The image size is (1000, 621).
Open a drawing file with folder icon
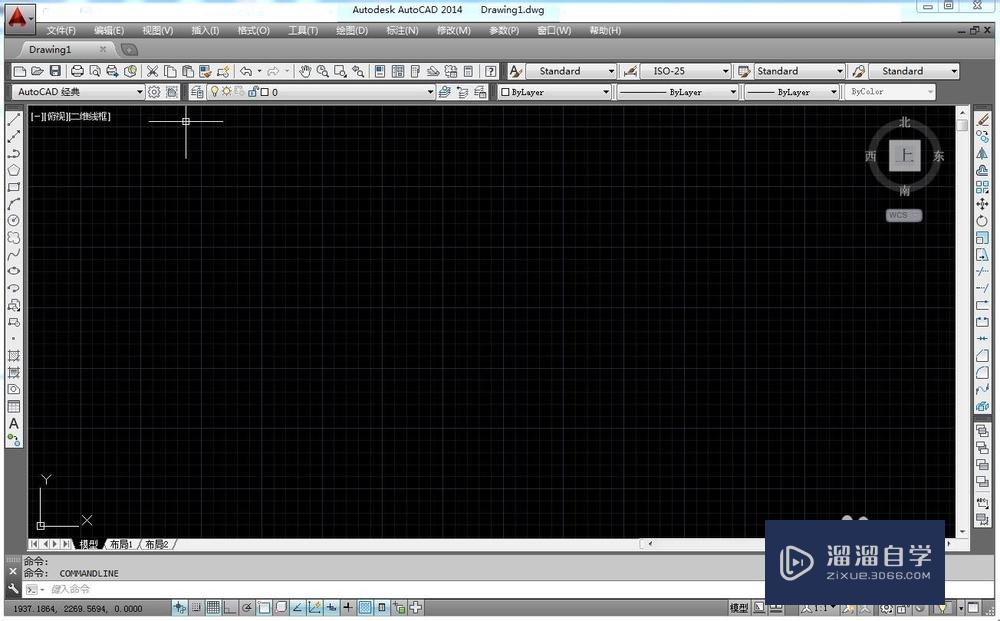[37, 71]
